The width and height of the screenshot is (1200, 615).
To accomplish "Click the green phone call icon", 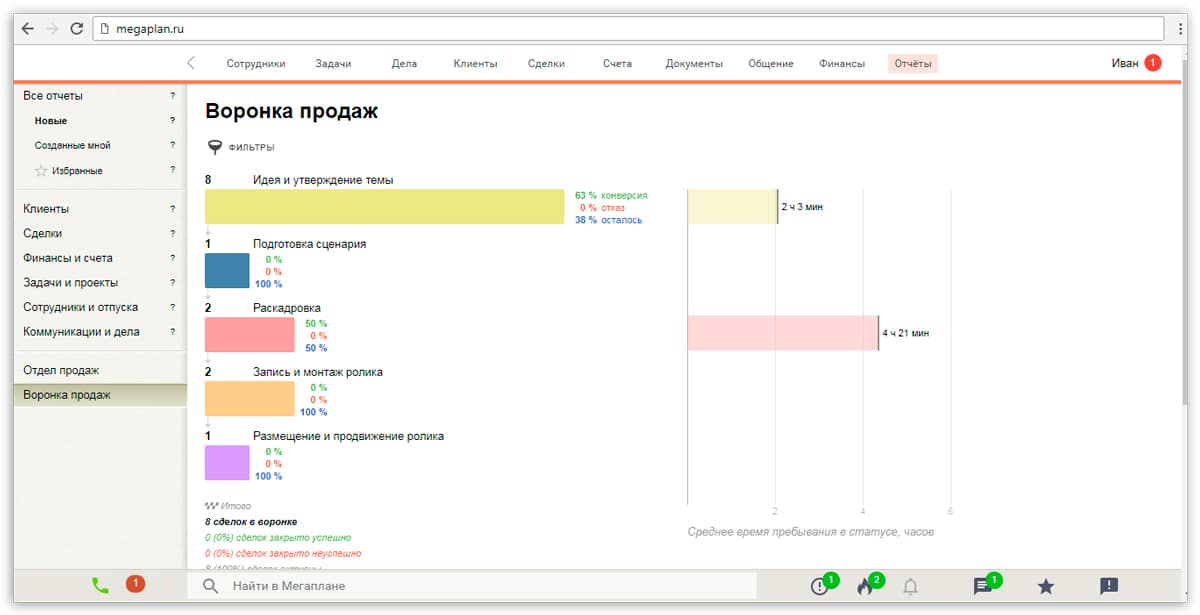I will [100, 586].
